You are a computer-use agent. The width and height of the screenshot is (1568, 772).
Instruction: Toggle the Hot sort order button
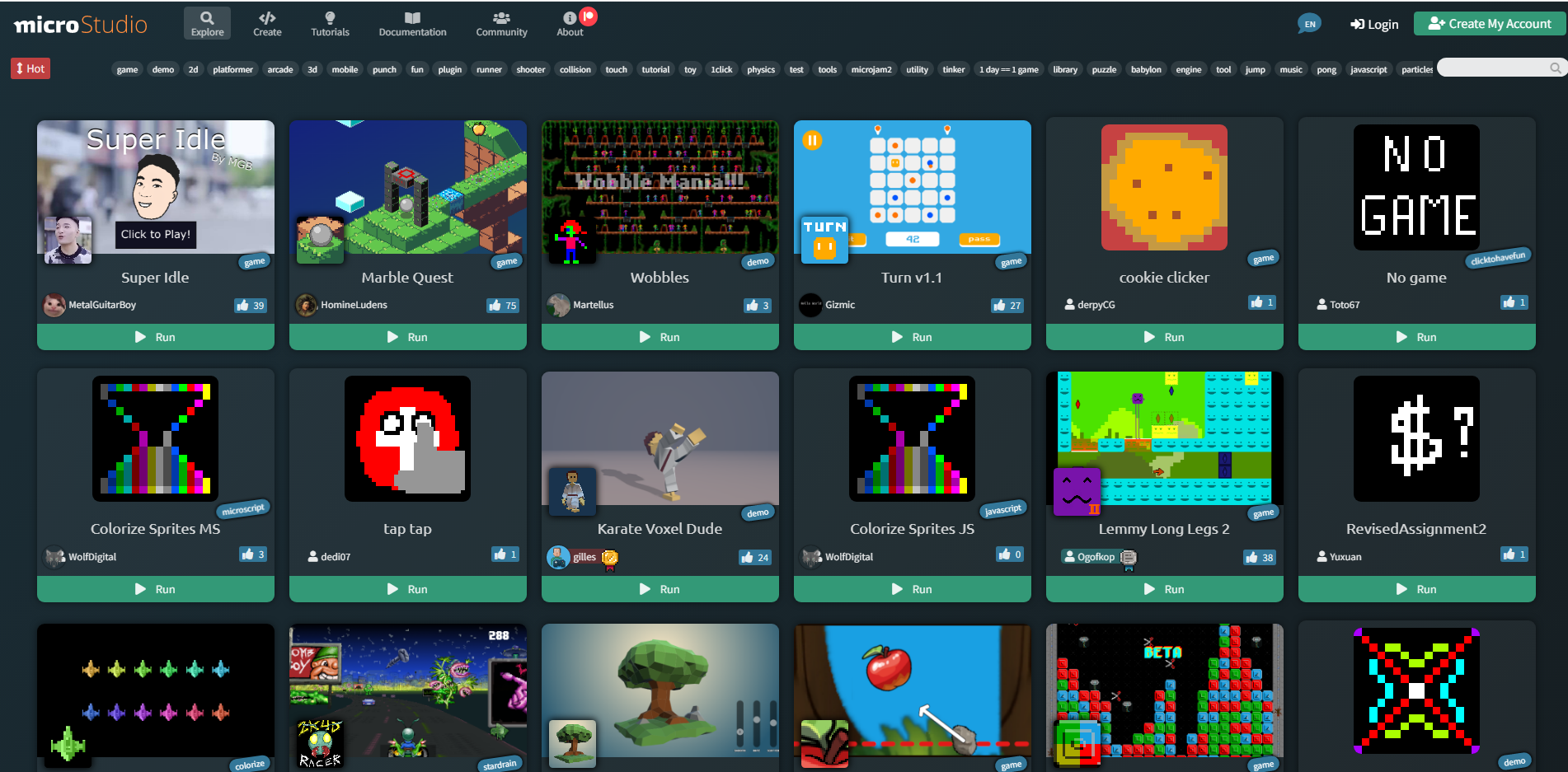[31, 68]
